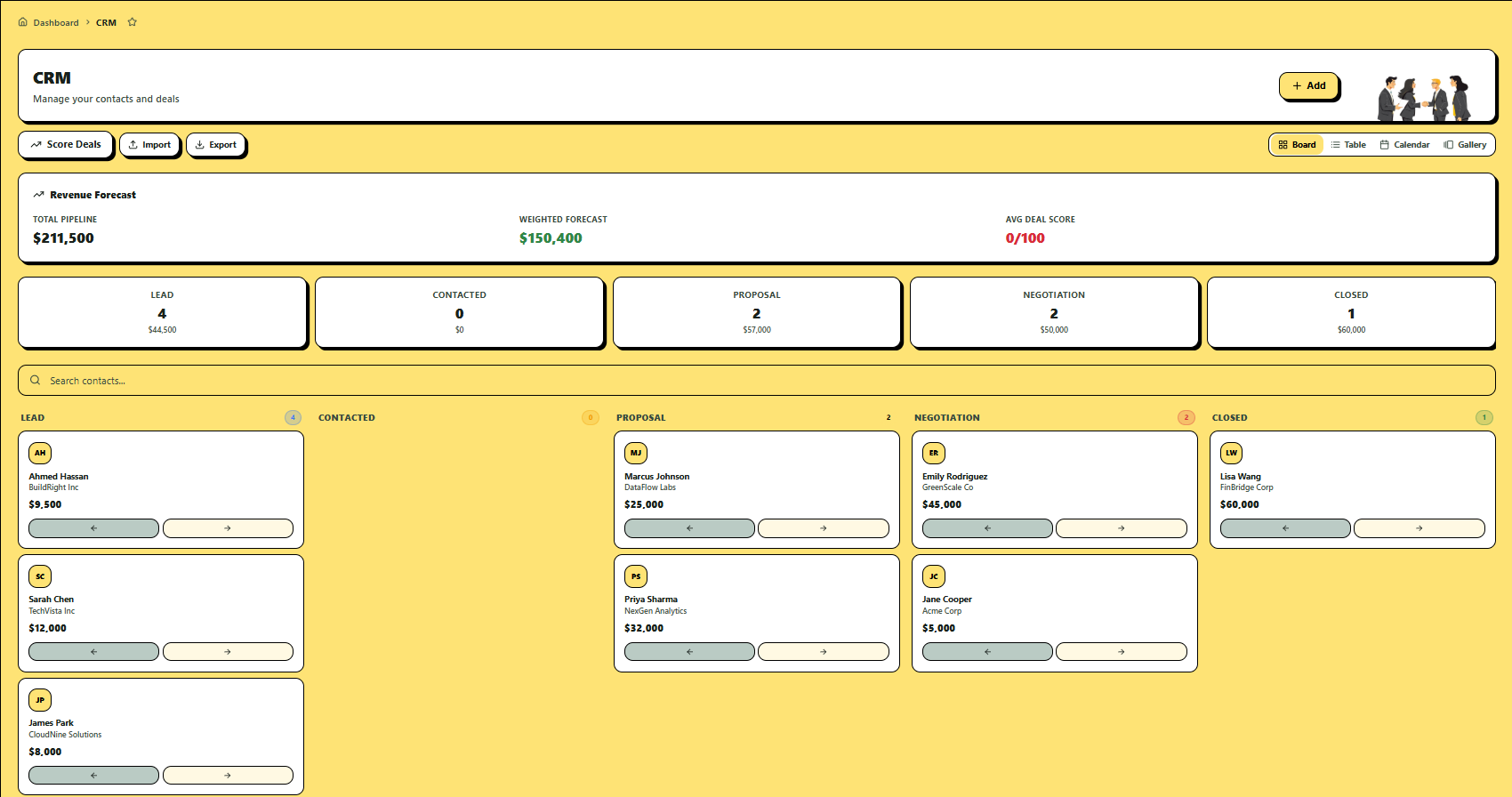This screenshot has width=1512, height=797.
Task: Move Marcus Johnson card back a stage
Action: click(689, 528)
